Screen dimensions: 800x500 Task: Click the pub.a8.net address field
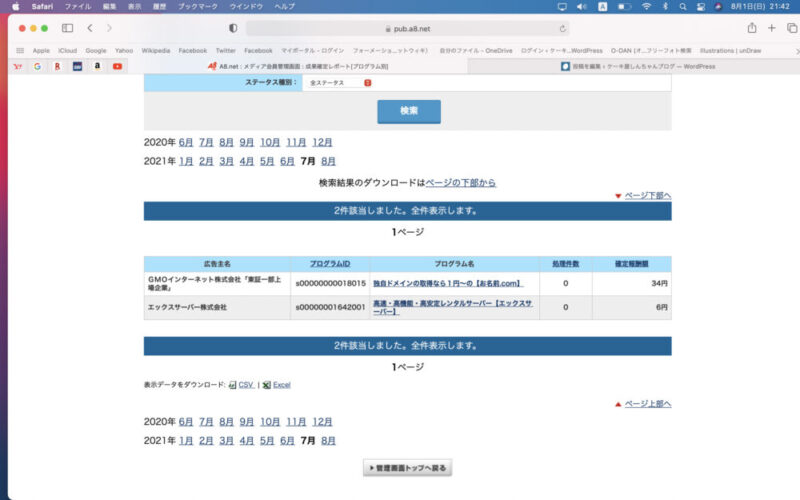[407, 29]
